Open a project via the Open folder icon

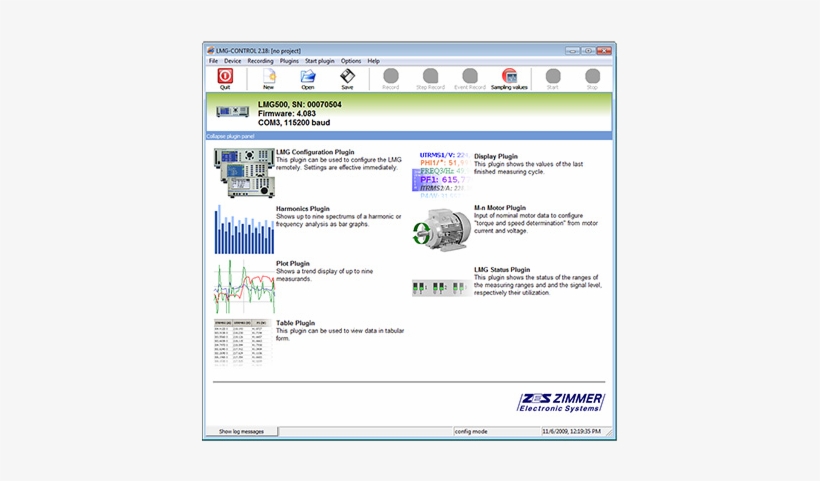pos(308,76)
